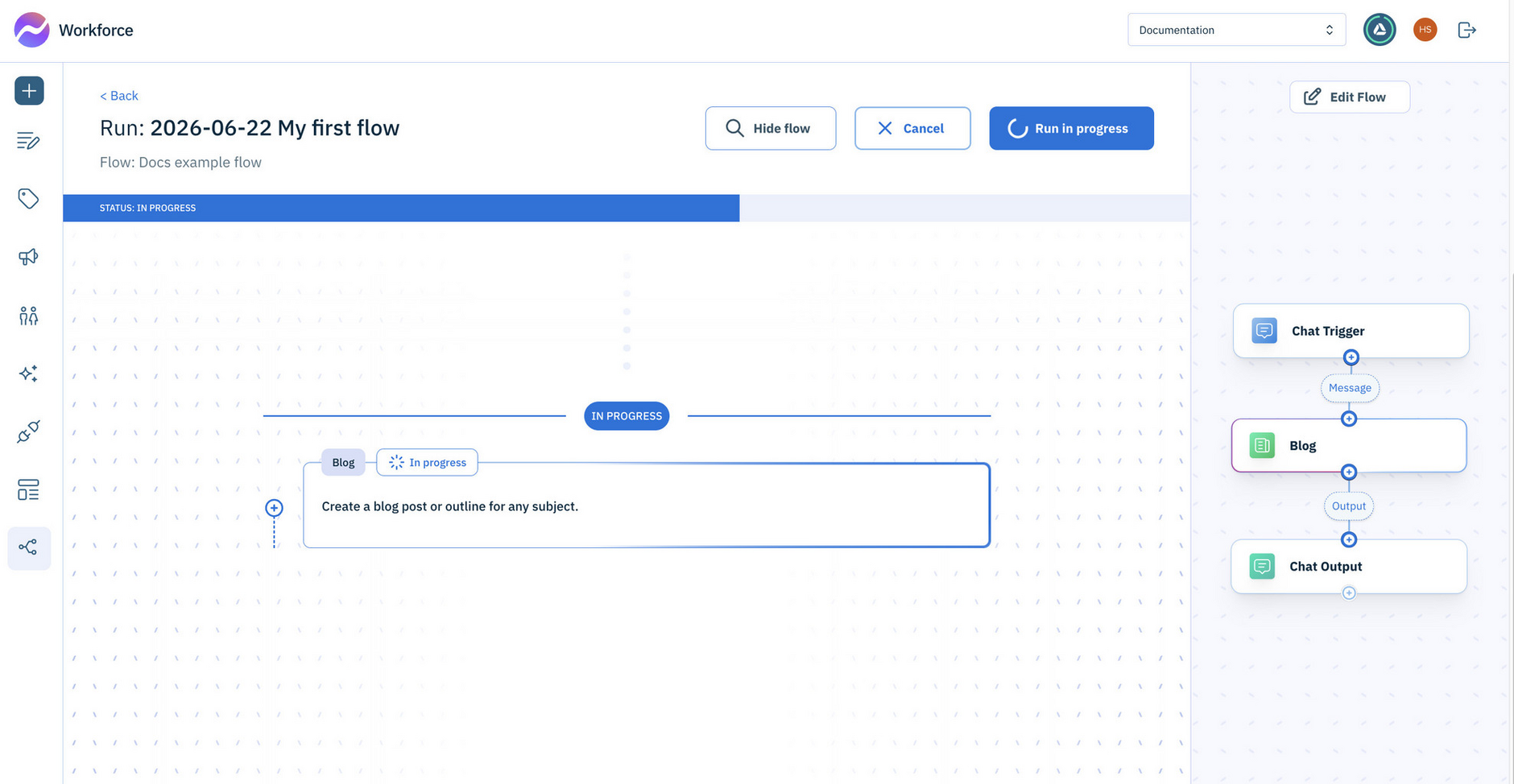Click faded plus under Chat Output
Image resolution: width=1514 pixels, height=784 pixels.
click(1349, 593)
